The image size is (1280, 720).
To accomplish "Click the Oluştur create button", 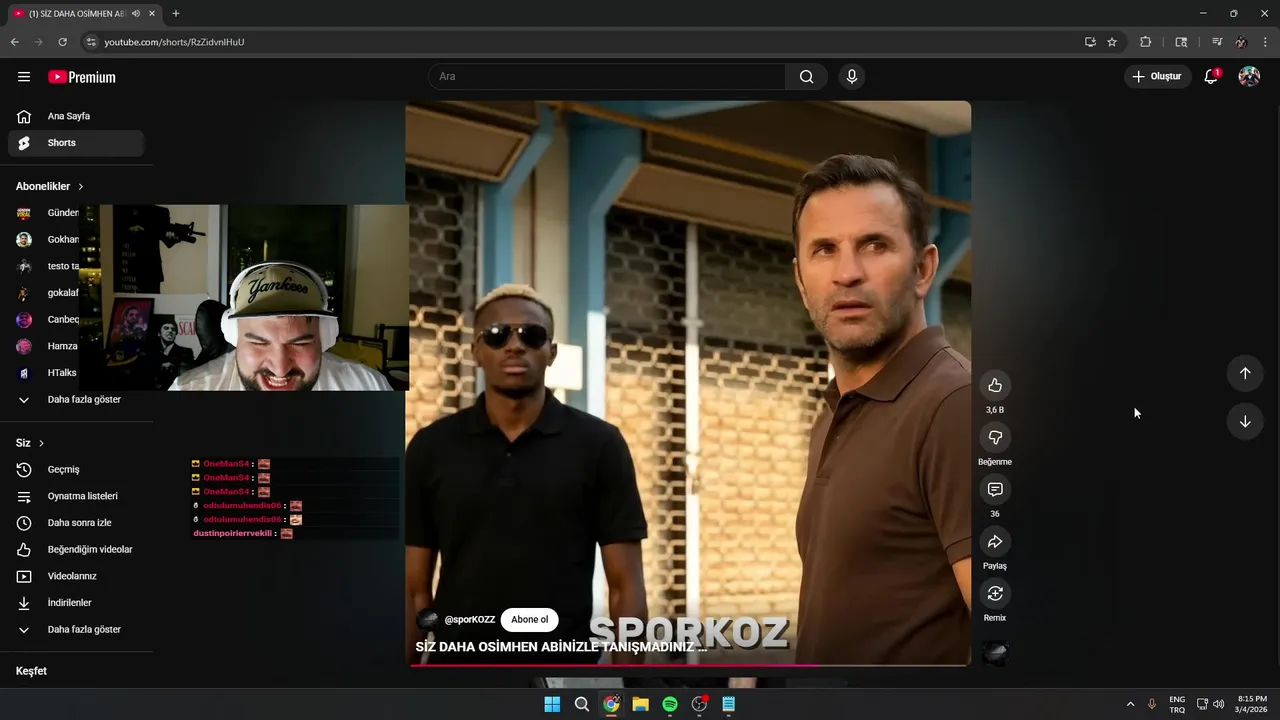I will 1158,77.
